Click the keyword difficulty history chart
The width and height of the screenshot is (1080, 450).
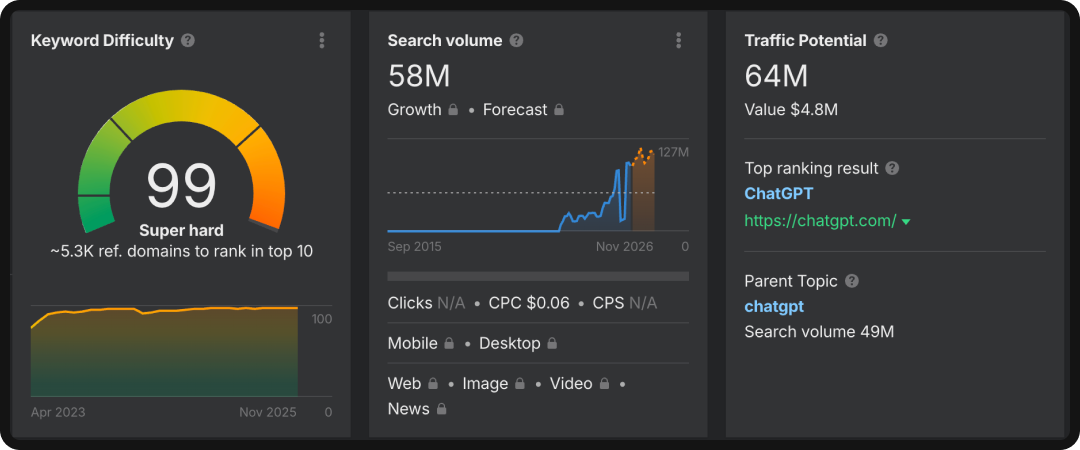coord(165,351)
